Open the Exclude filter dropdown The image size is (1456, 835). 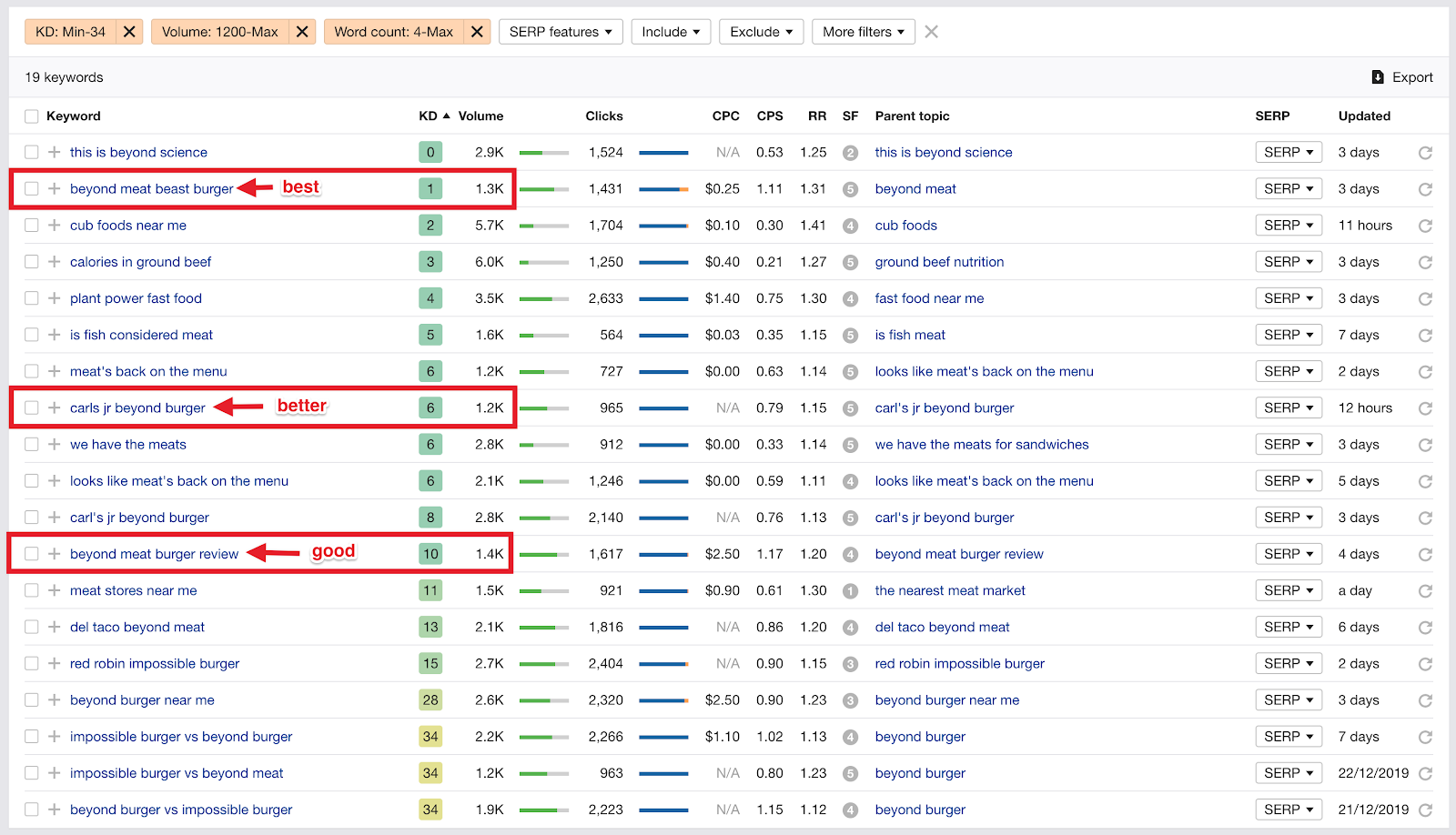761,32
